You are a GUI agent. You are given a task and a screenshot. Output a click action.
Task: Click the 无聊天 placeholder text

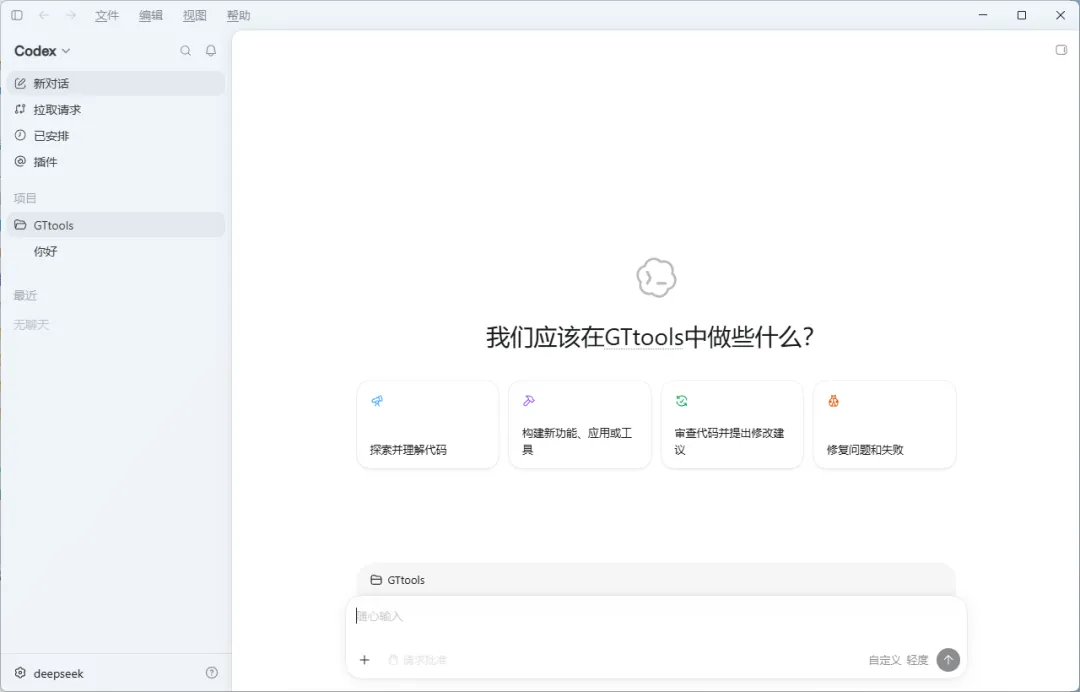[x=31, y=324]
